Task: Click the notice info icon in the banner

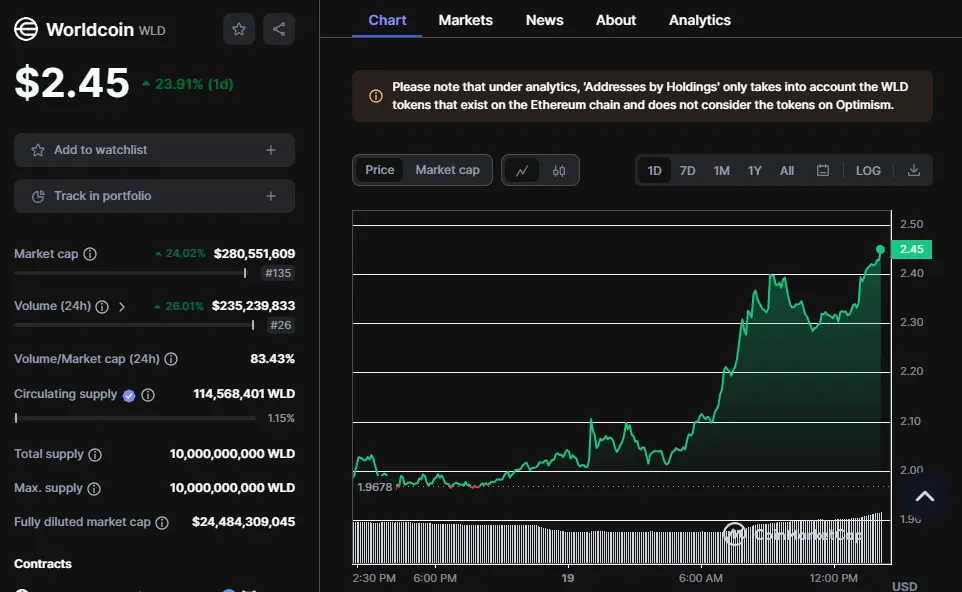Action: point(375,96)
